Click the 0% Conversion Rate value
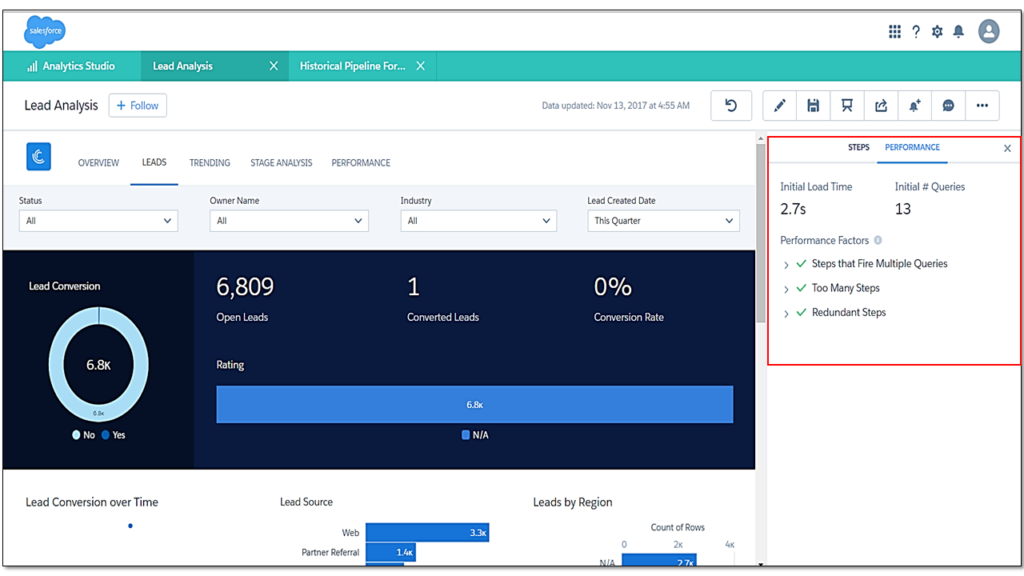Image resolution: width=1024 pixels, height=576 pixels. point(613,287)
